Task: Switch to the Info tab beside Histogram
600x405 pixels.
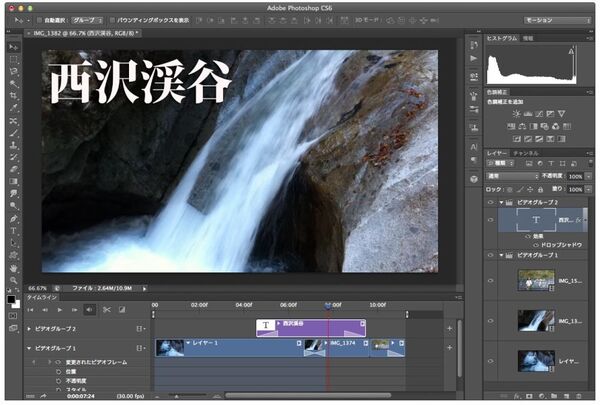Action: pyautogui.click(x=528, y=38)
